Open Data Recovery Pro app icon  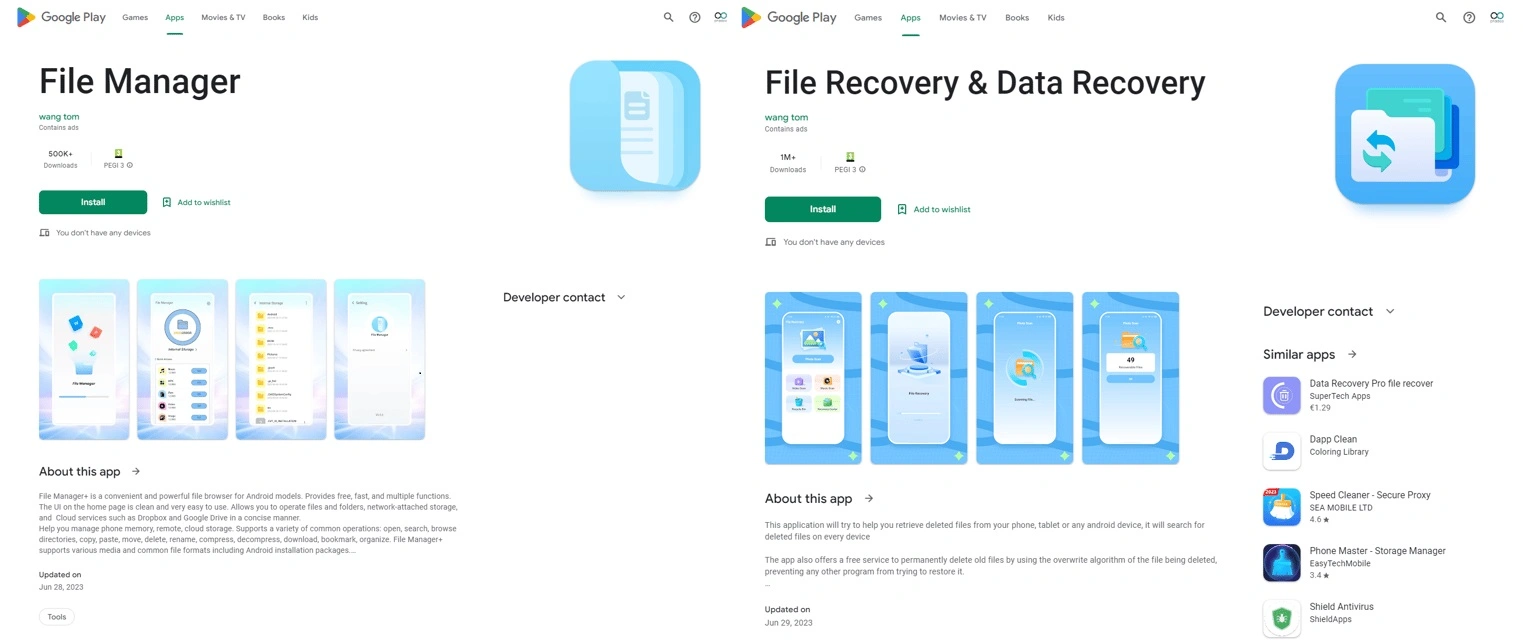click(x=1282, y=395)
